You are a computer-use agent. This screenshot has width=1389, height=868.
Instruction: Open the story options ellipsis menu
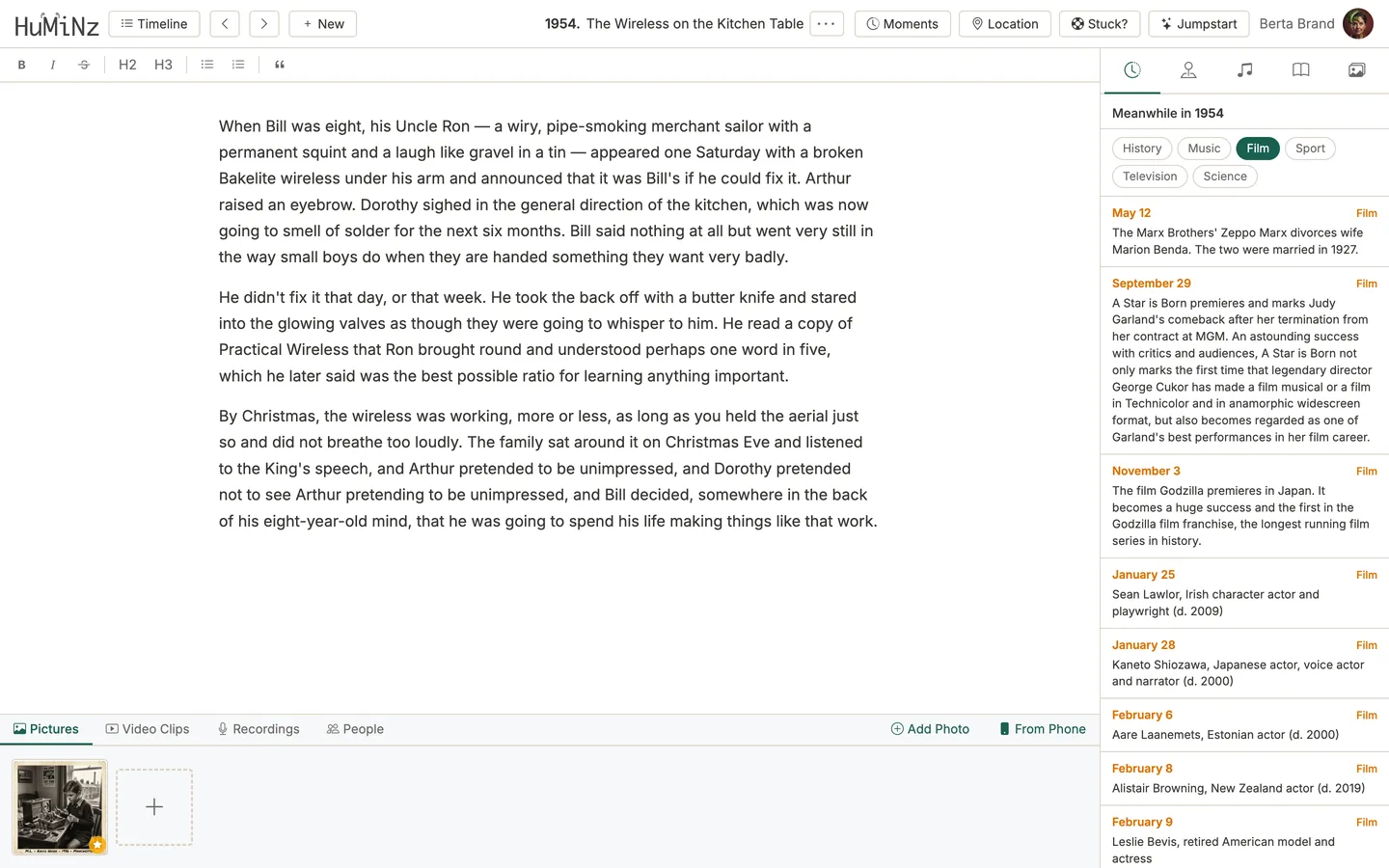coord(827,24)
